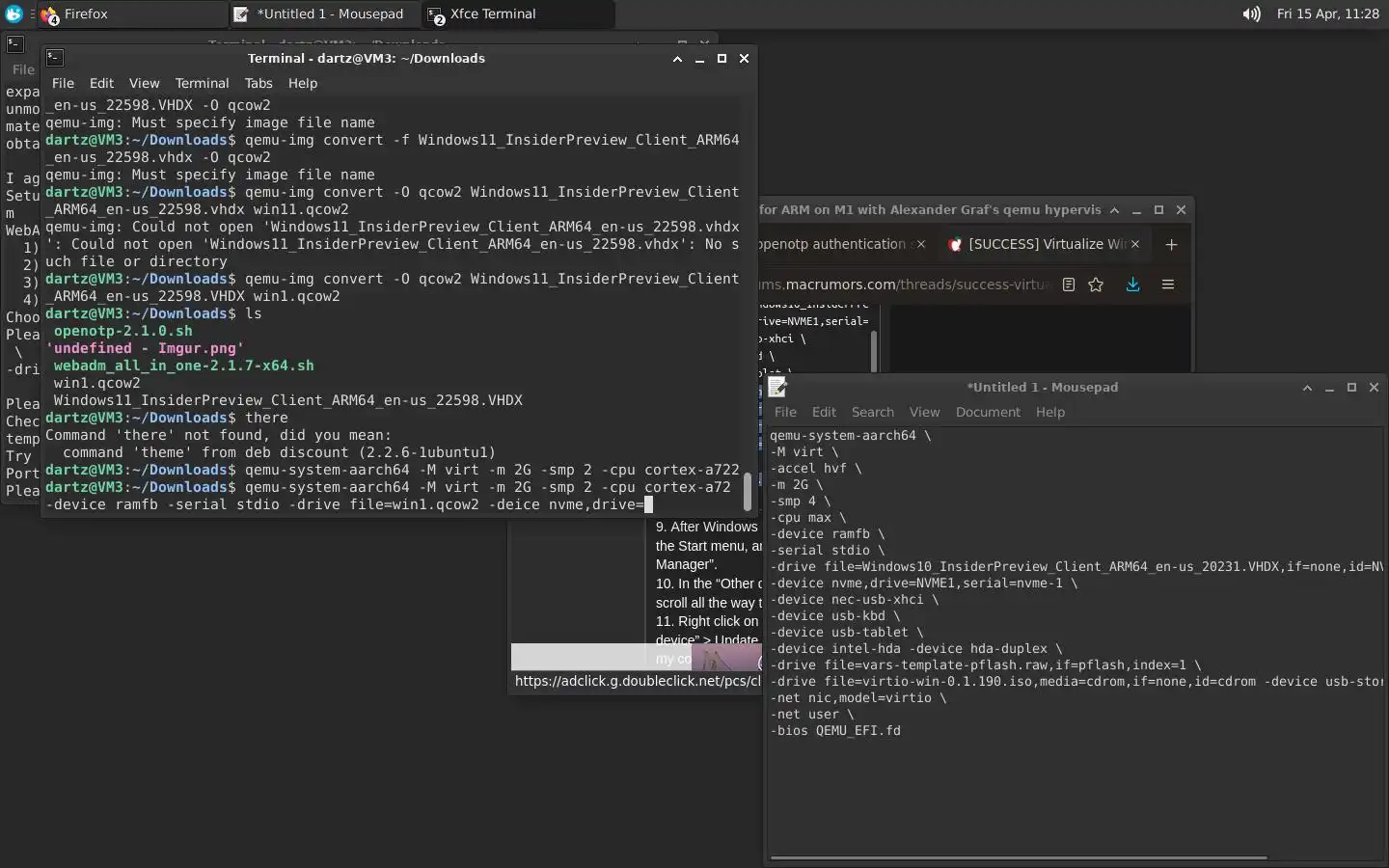This screenshot has width=1389, height=868.
Task: Open the Terminal window File menu
Action: (x=63, y=83)
